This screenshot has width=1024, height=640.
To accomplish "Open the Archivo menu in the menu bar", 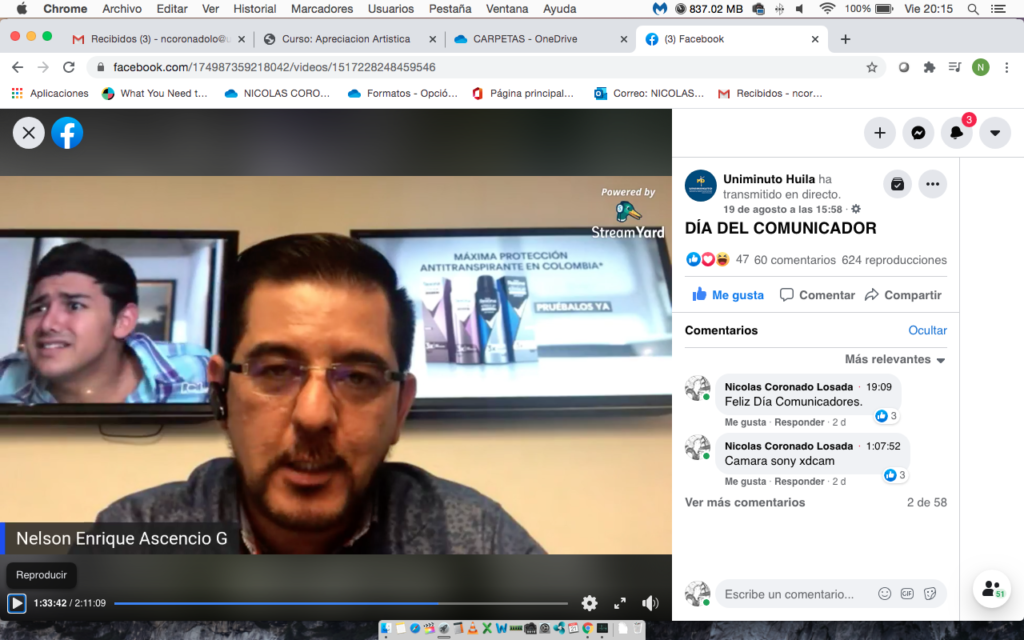I will [x=121, y=9].
